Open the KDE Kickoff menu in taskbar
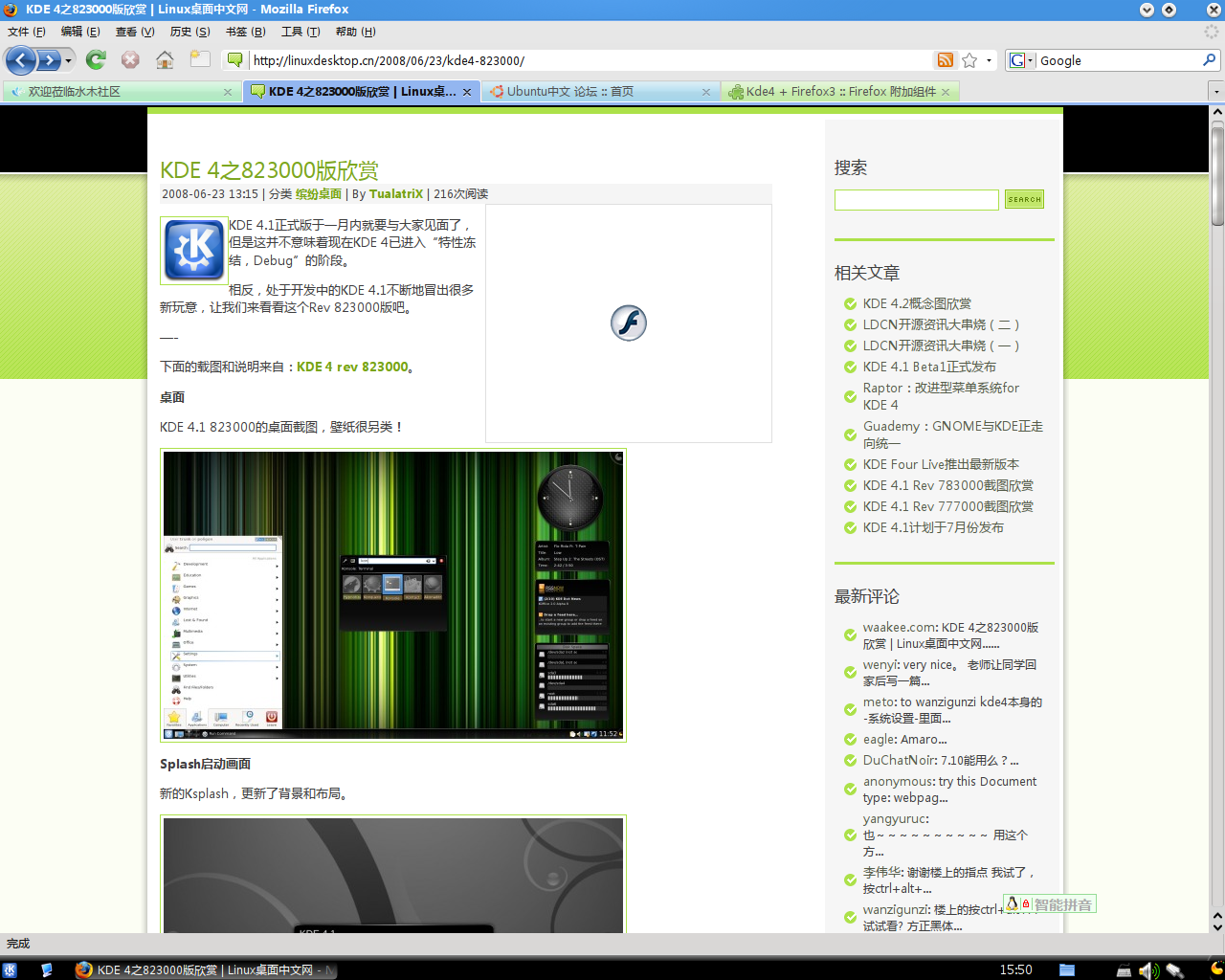The image size is (1225, 980). (11, 969)
